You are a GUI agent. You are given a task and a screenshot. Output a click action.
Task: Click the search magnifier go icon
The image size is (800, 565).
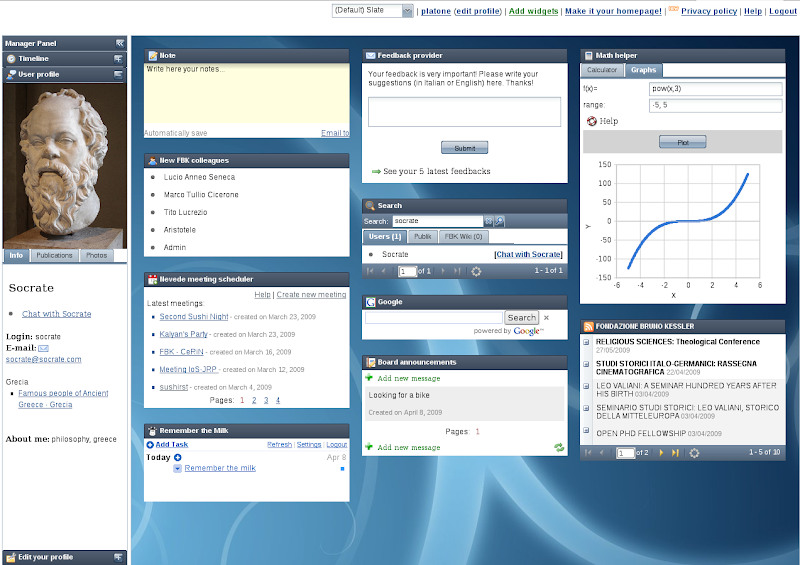pos(500,222)
